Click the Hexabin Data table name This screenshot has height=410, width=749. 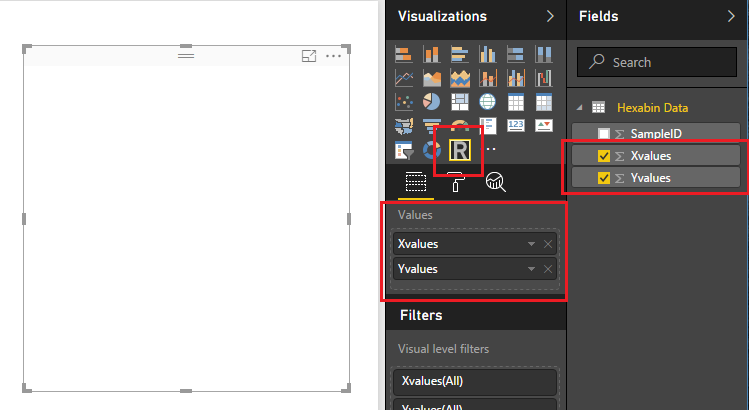653,108
